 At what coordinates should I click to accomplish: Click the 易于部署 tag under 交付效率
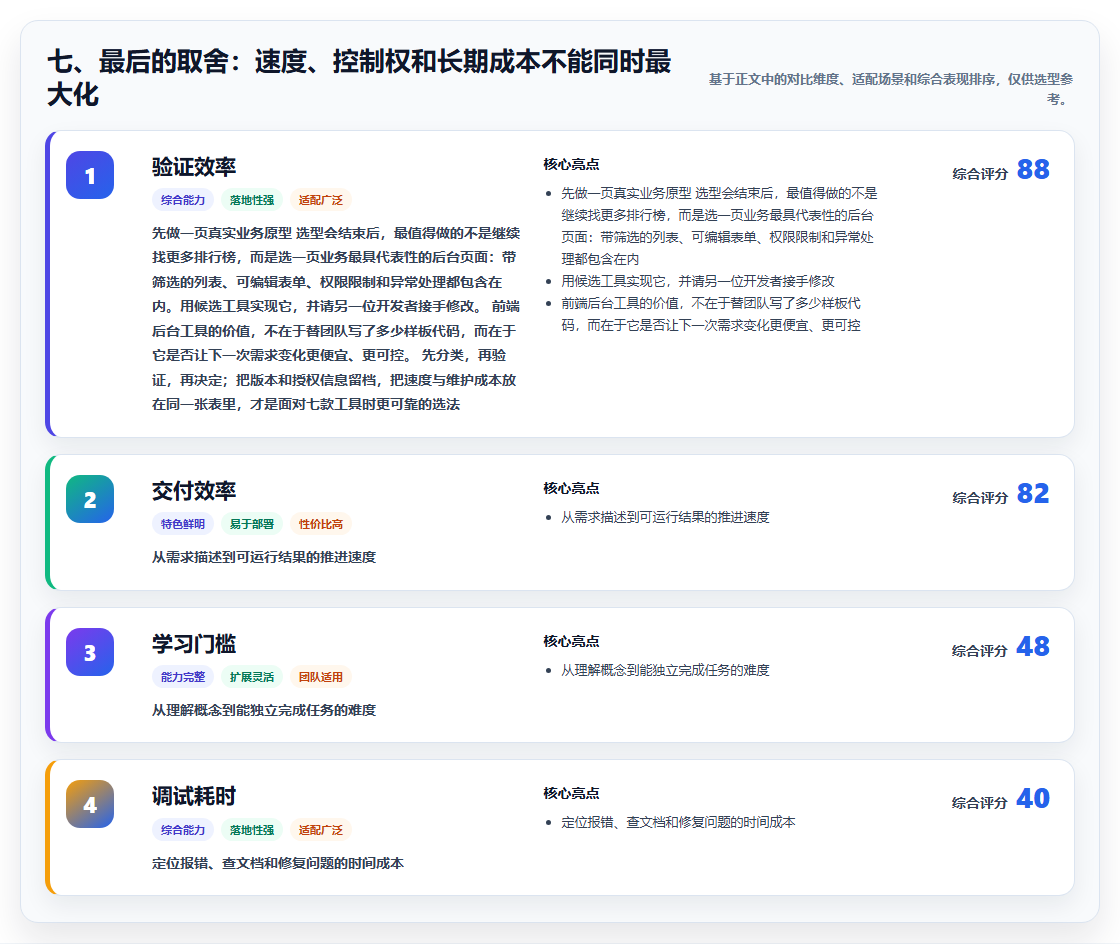click(x=252, y=524)
